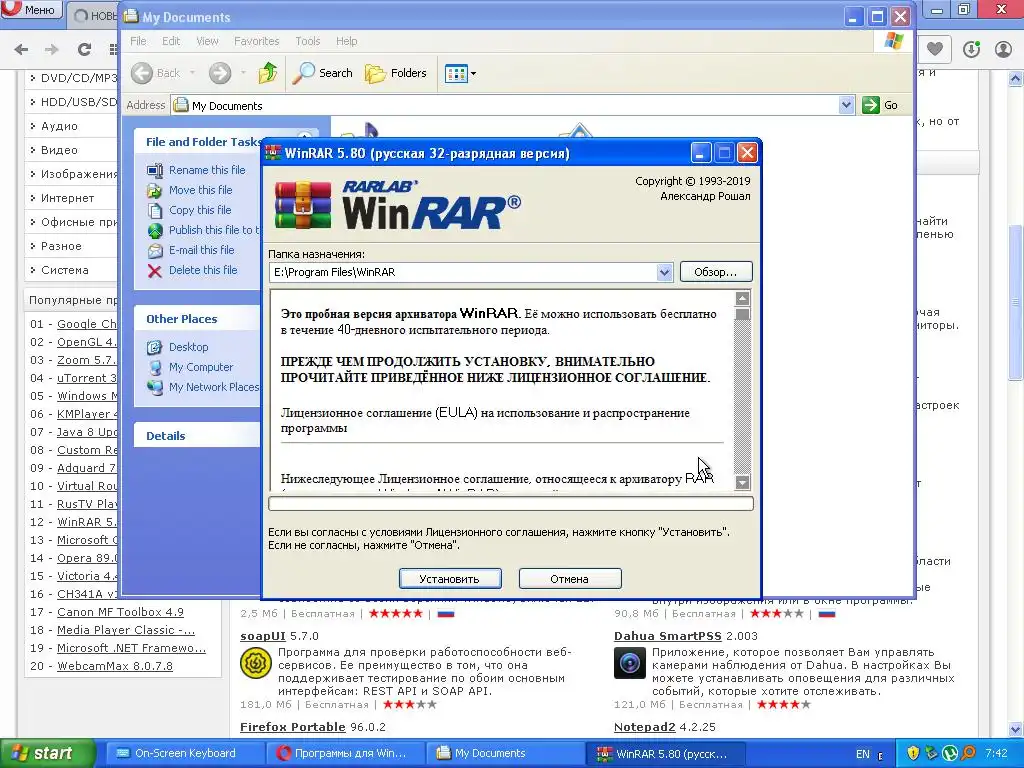Click the E:\Program Files\WinRAR path field
This screenshot has width=1024, height=768.
[x=462, y=272]
